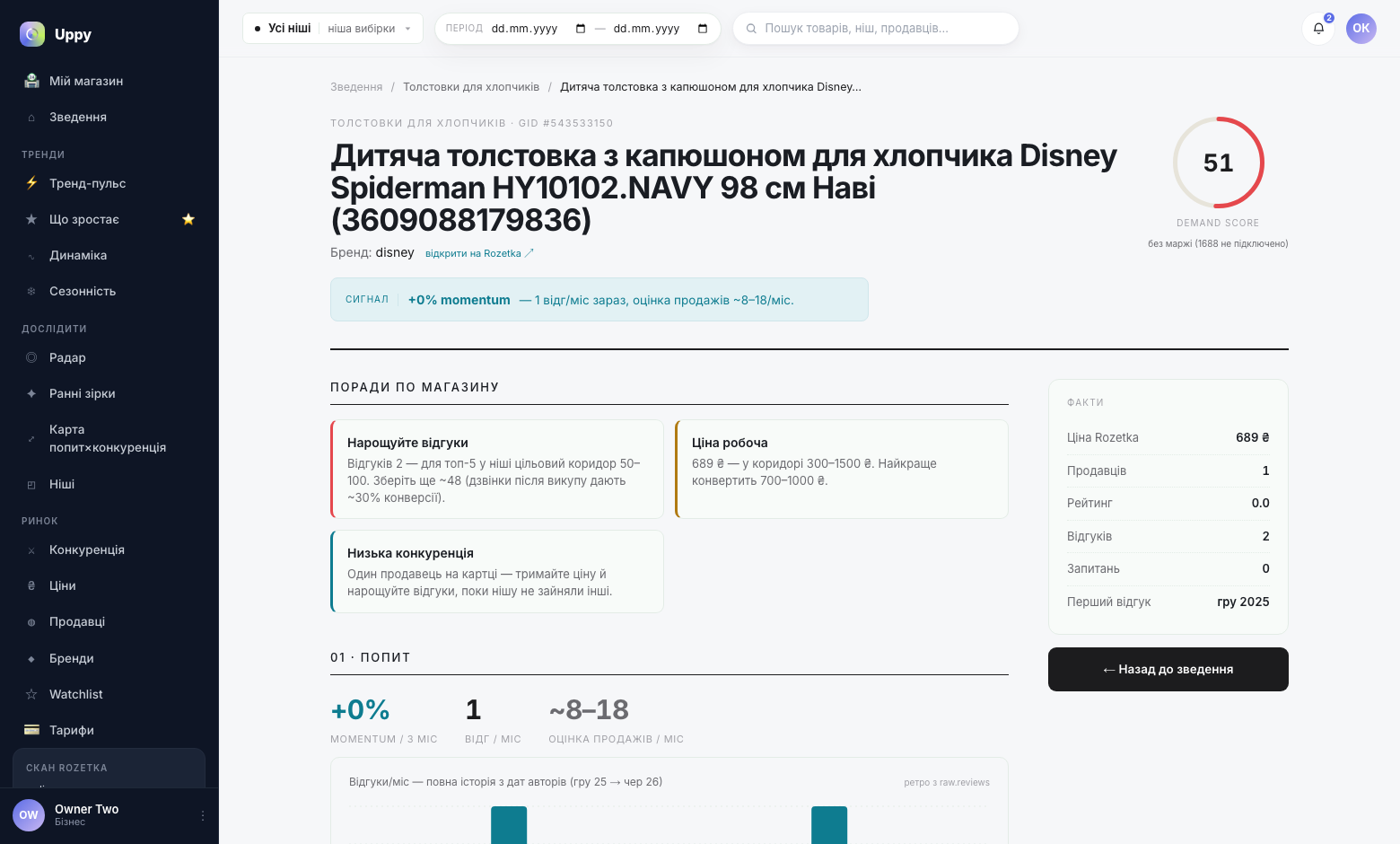Click Зведення breadcrumb link
1400x844 pixels.
[x=356, y=87]
